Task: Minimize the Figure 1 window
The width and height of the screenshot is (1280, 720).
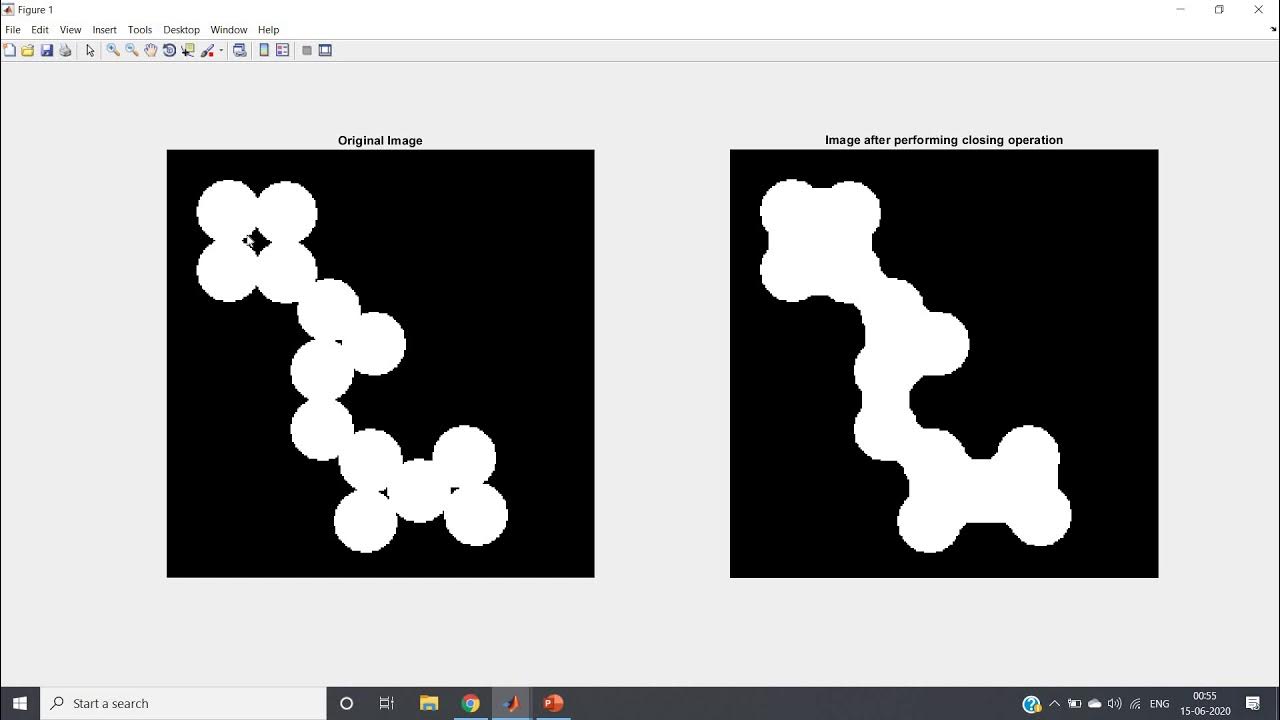Action: tap(1180, 9)
